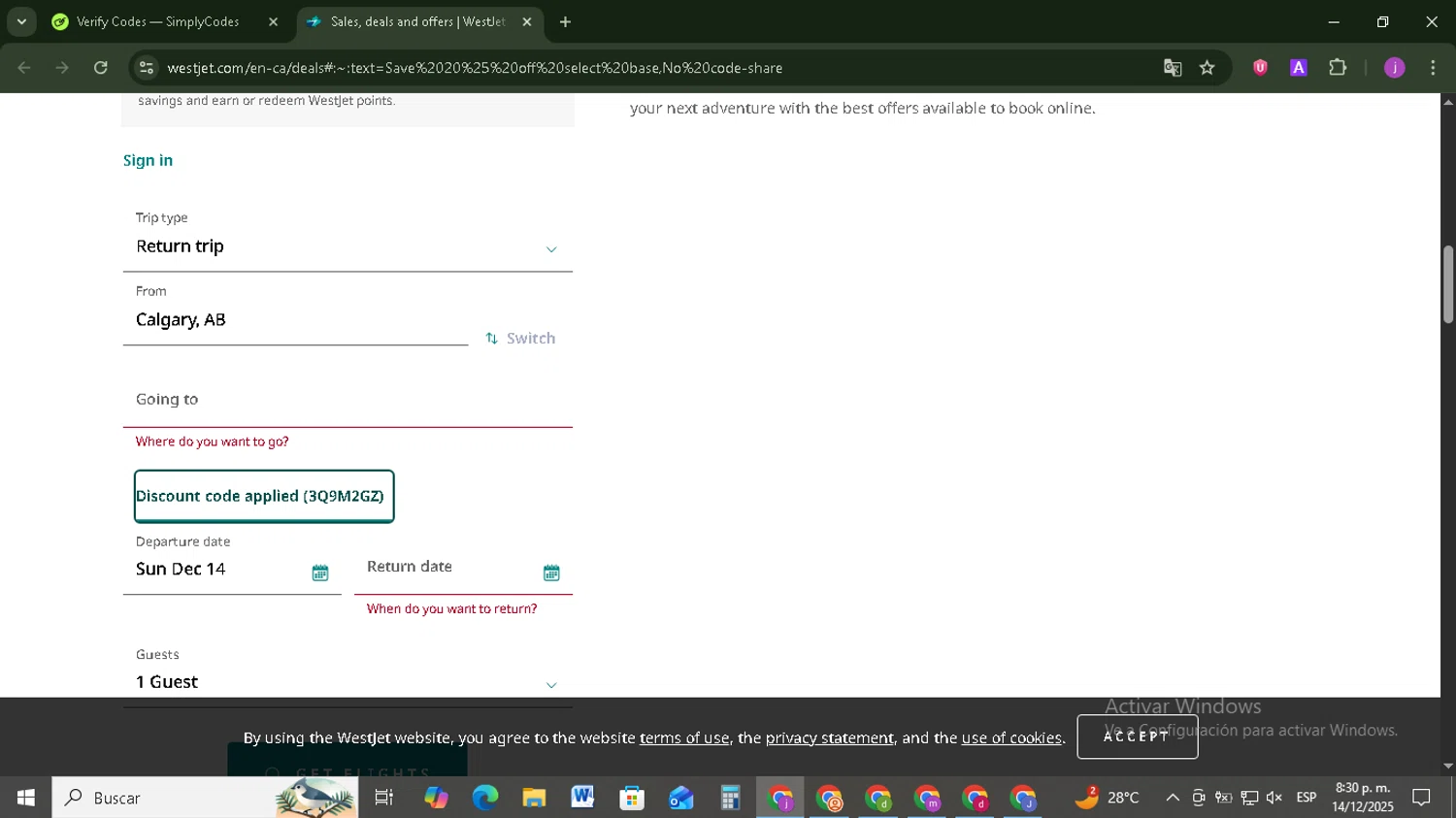Viewport: 1456px width, 818px height.
Task: Open the Return date calendar icon
Action: coord(551,573)
